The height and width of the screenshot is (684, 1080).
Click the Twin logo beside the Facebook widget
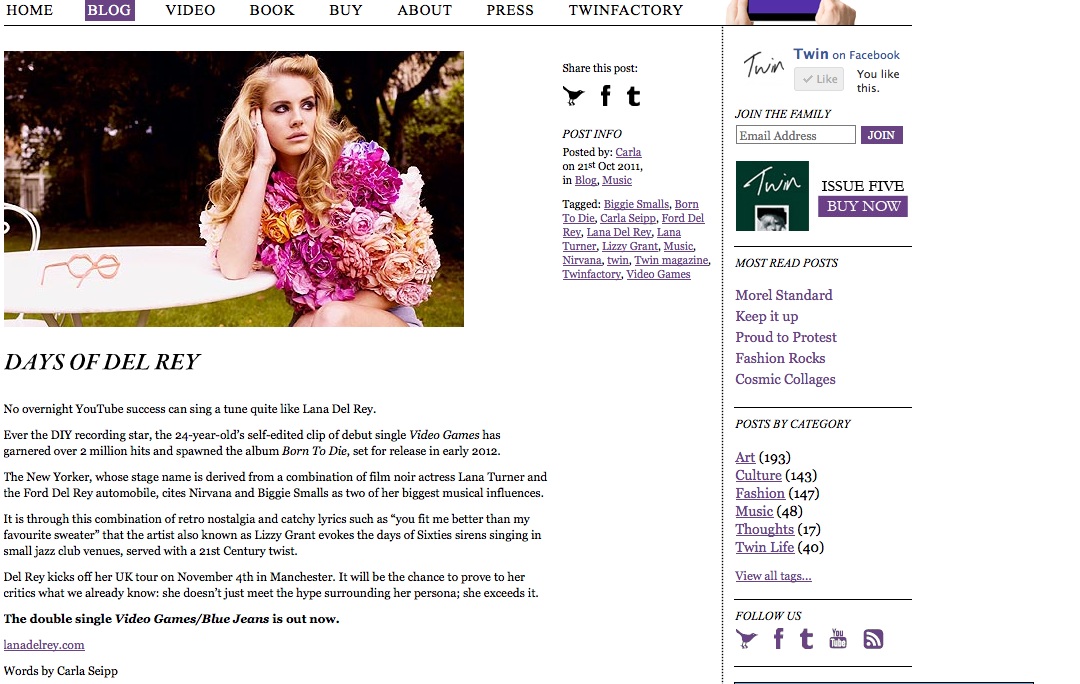[763, 67]
